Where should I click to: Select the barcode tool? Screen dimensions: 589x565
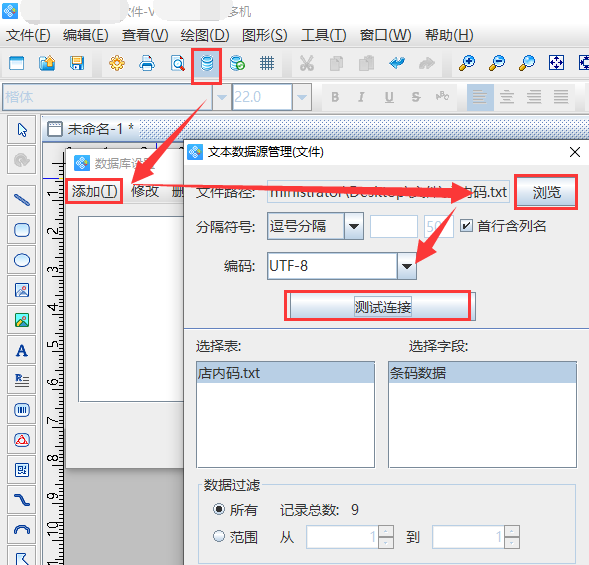tap(22, 410)
